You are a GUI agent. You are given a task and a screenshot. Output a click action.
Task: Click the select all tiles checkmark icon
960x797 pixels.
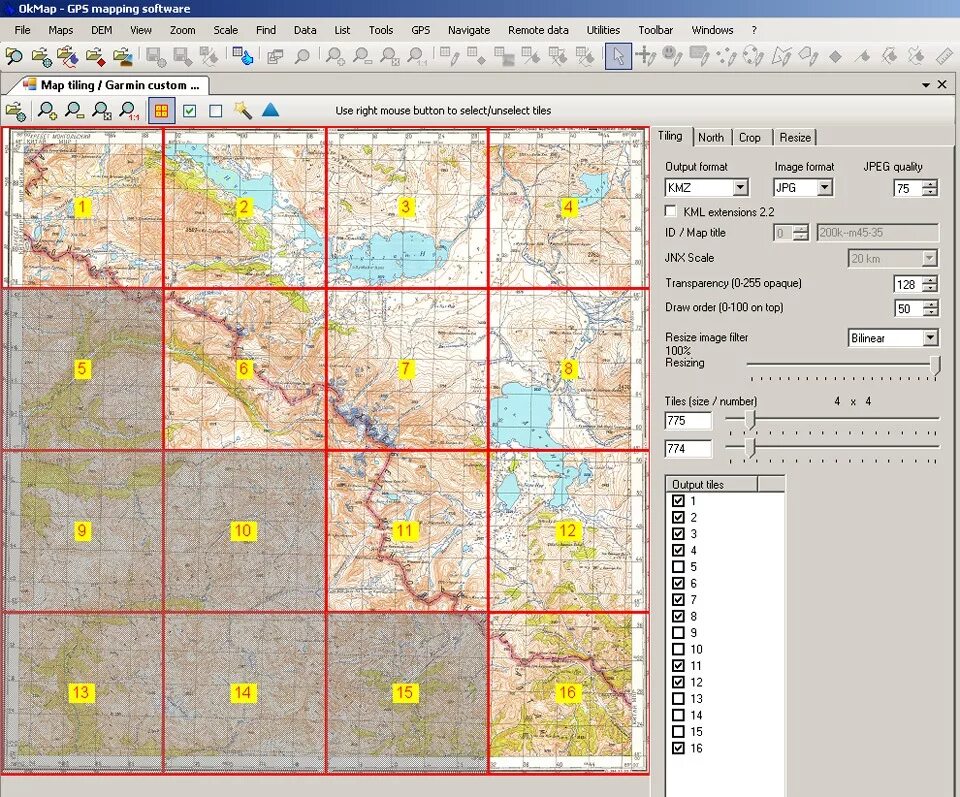(190, 111)
